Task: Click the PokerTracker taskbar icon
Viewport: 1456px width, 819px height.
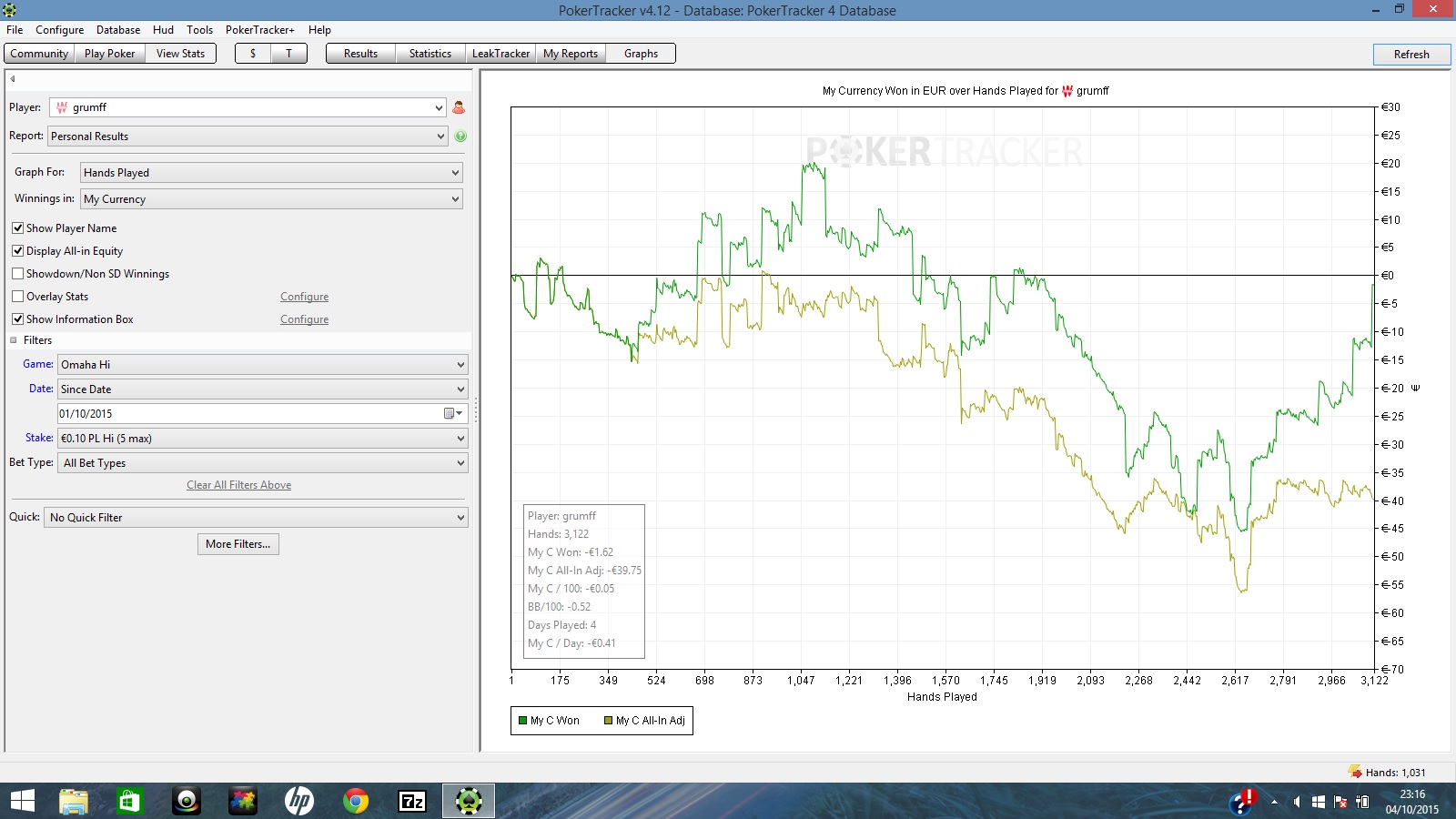Action: coord(469,801)
